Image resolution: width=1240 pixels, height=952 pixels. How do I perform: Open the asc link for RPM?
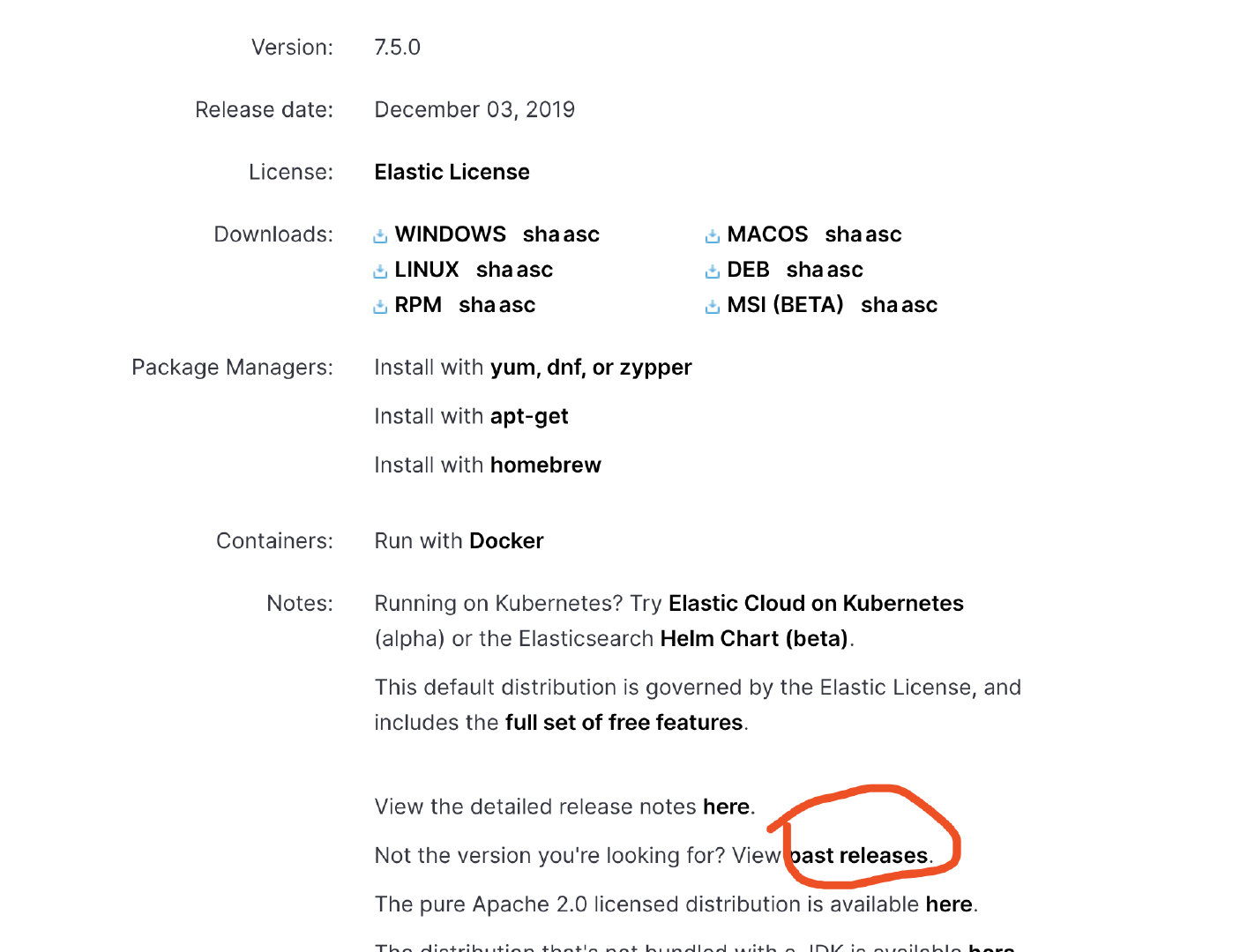click(517, 305)
